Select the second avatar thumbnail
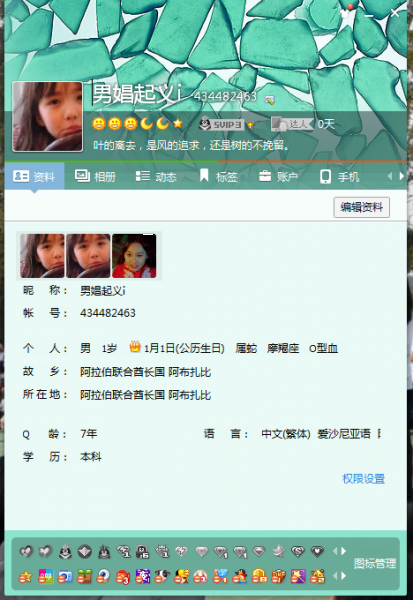This screenshot has width=413, height=600. (x=88, y=256)
